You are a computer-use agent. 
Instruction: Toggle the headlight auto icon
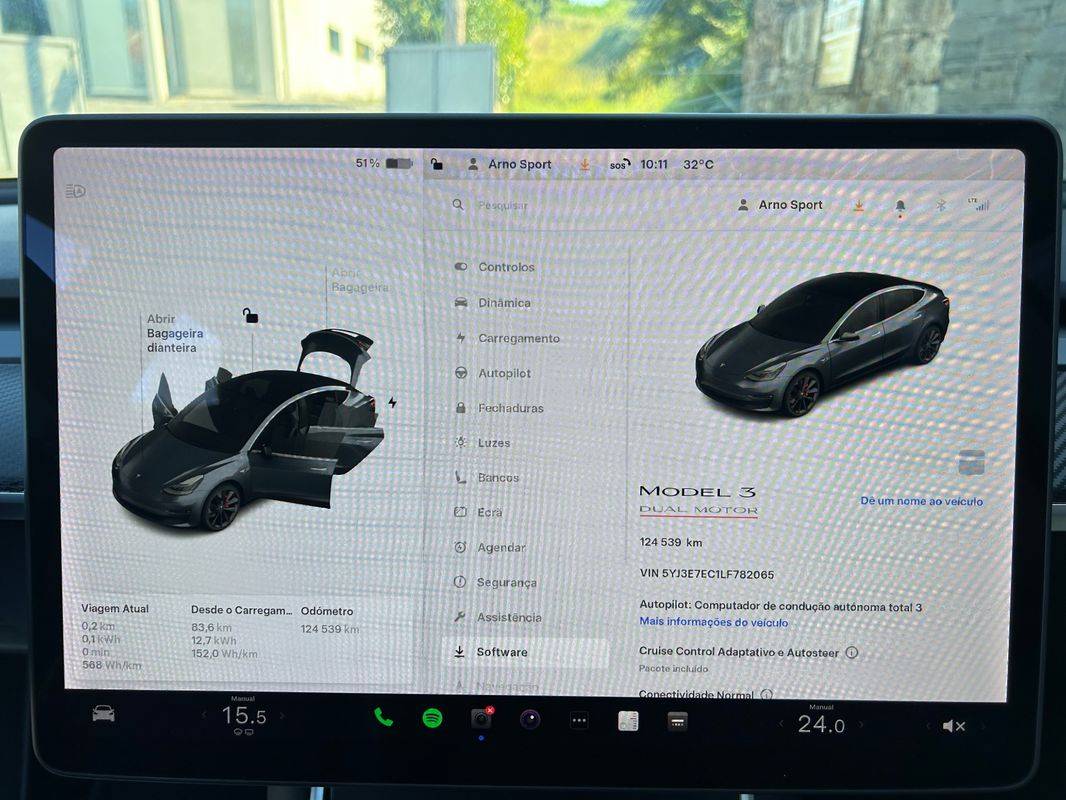[75, 191]
